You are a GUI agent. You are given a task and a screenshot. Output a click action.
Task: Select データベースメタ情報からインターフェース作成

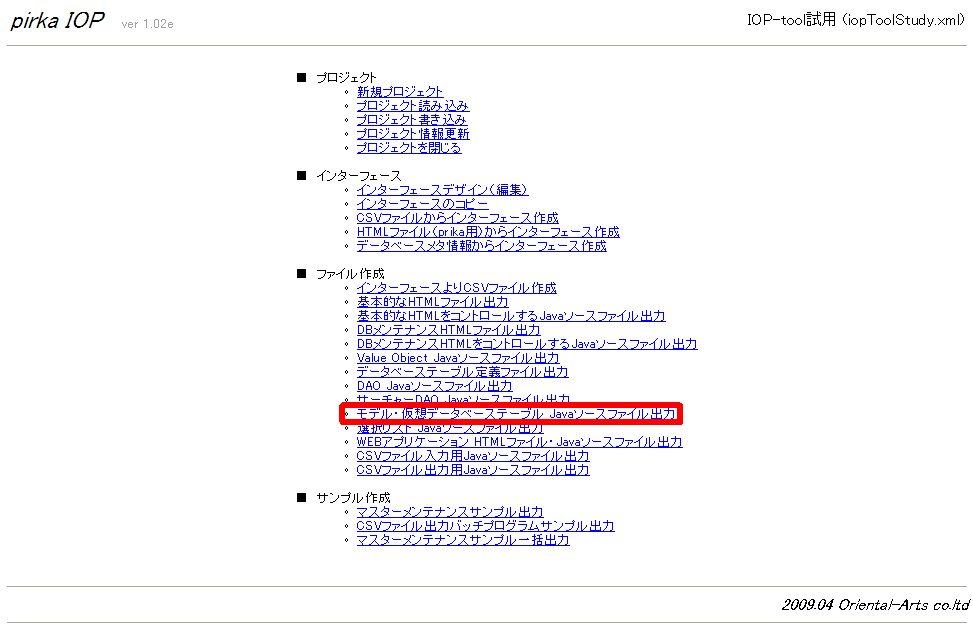coord(481,246)
